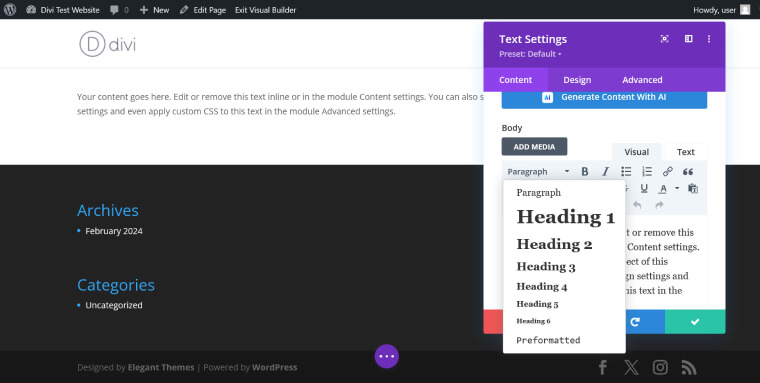Save changes with green checkmark button
The height and width of the screenshot is (383, 760).
695,321
